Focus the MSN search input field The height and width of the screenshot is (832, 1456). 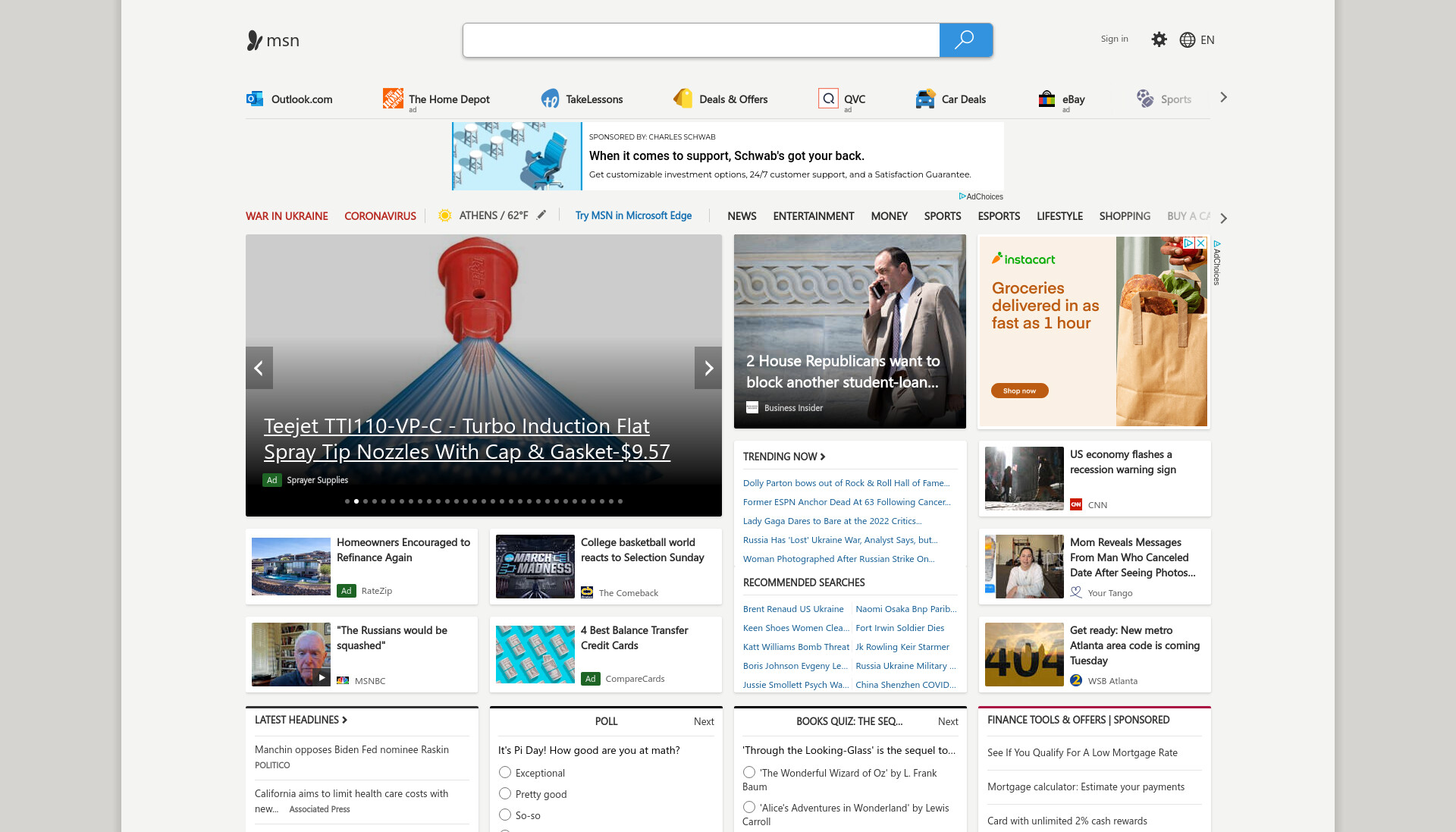click(701, 40)
